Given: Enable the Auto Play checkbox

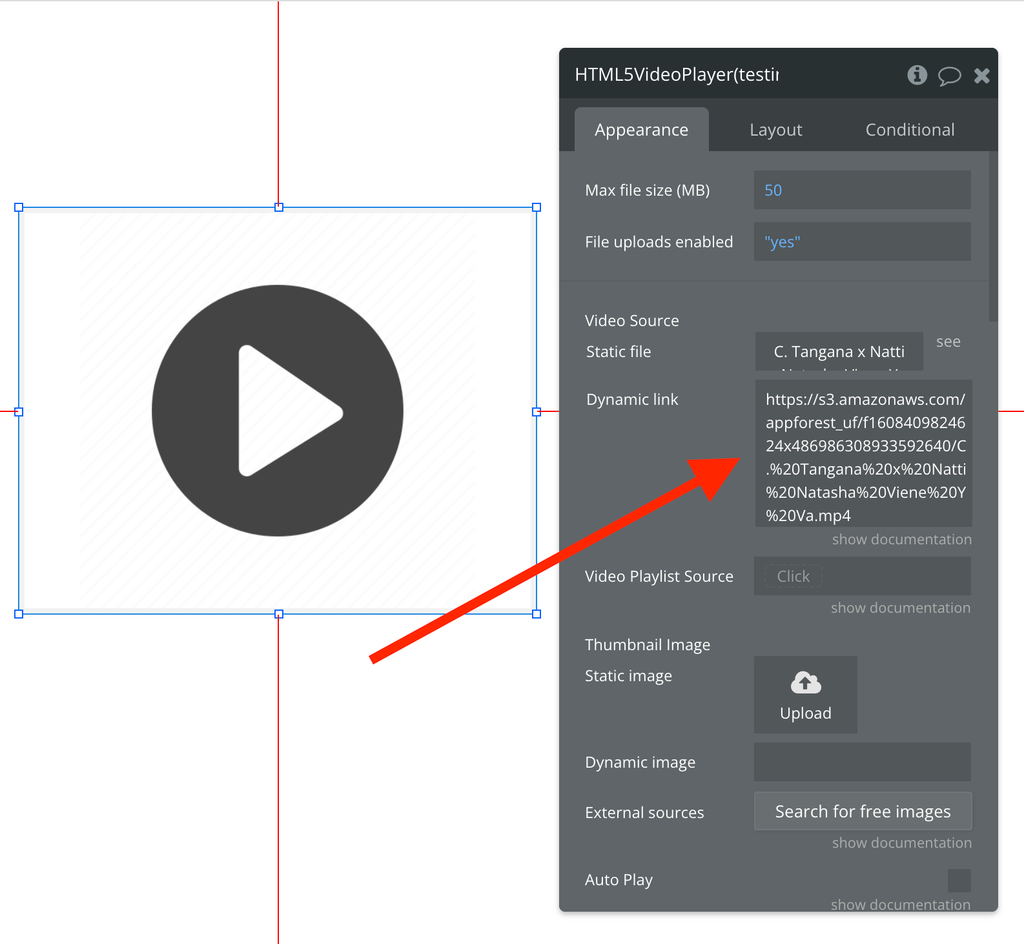Looking at the screenshot, I should [959, 880].
